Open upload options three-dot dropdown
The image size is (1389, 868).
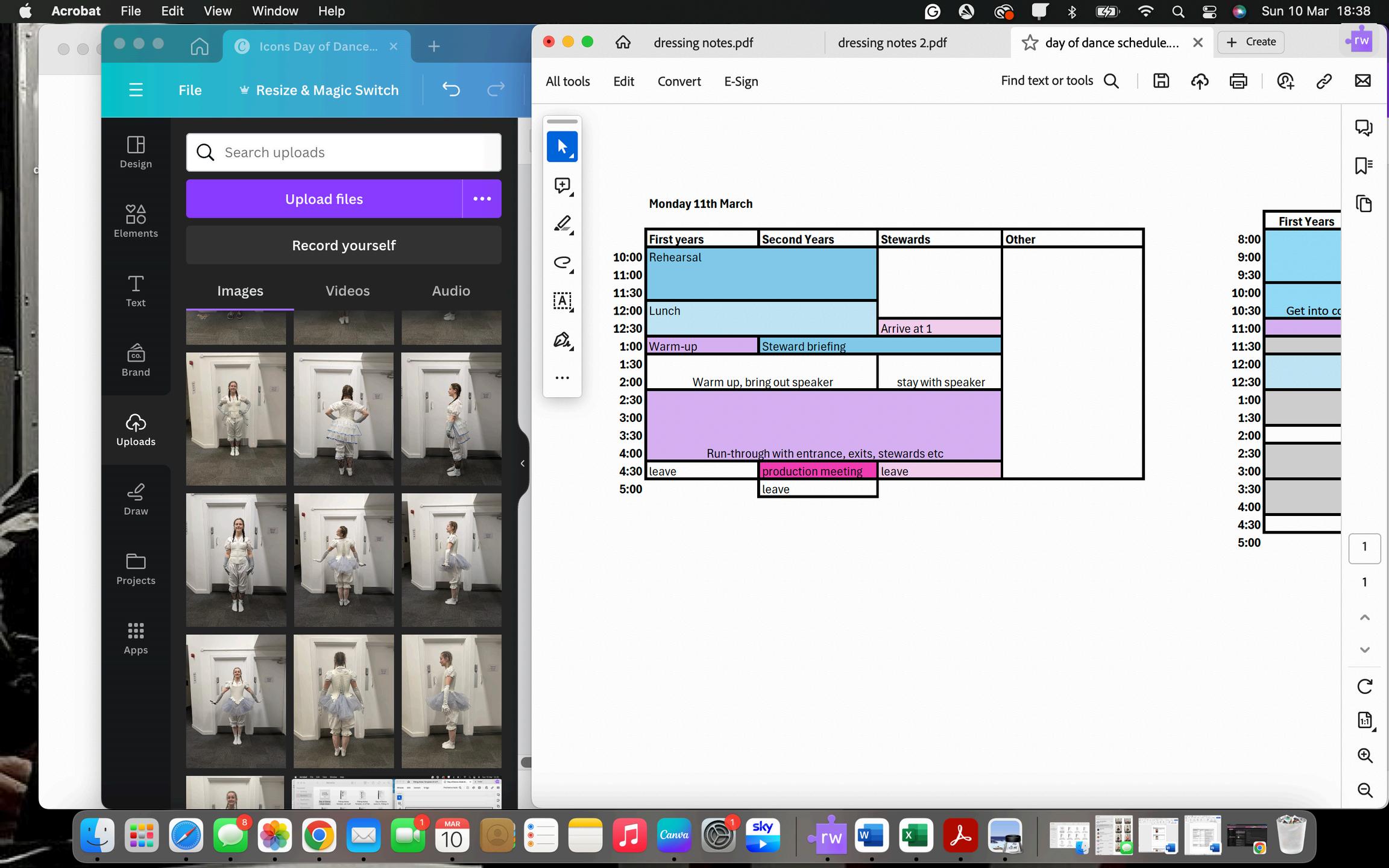482,199
